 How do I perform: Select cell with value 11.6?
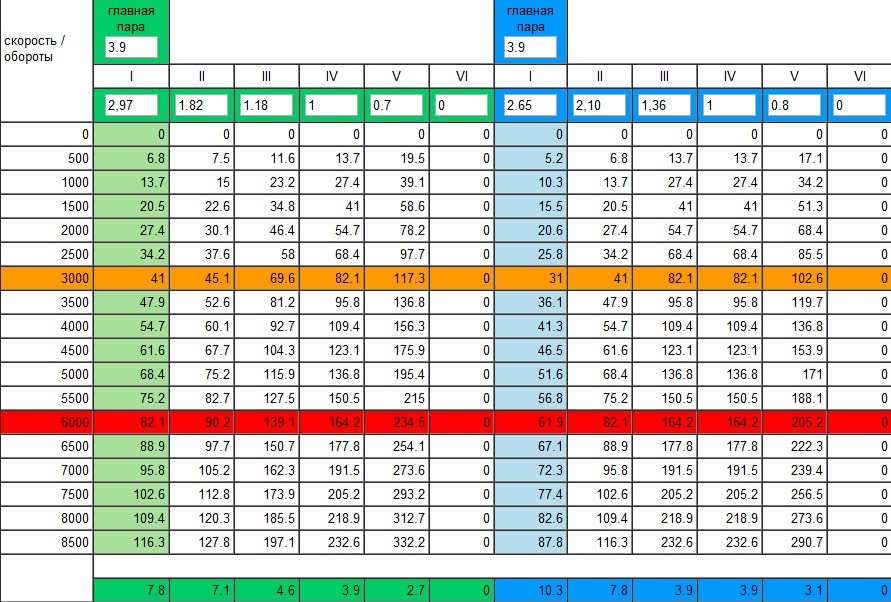click(267, 159)
